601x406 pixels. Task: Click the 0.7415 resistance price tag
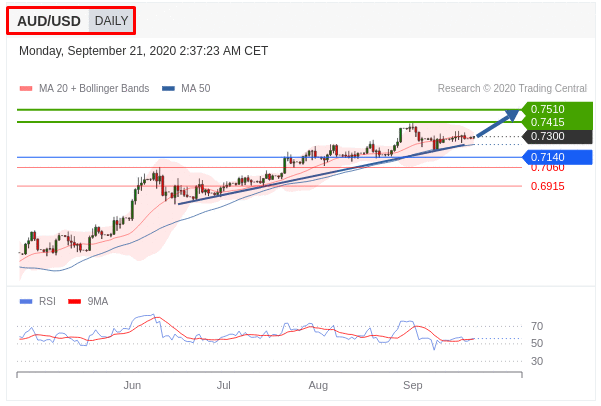point(558,123)
